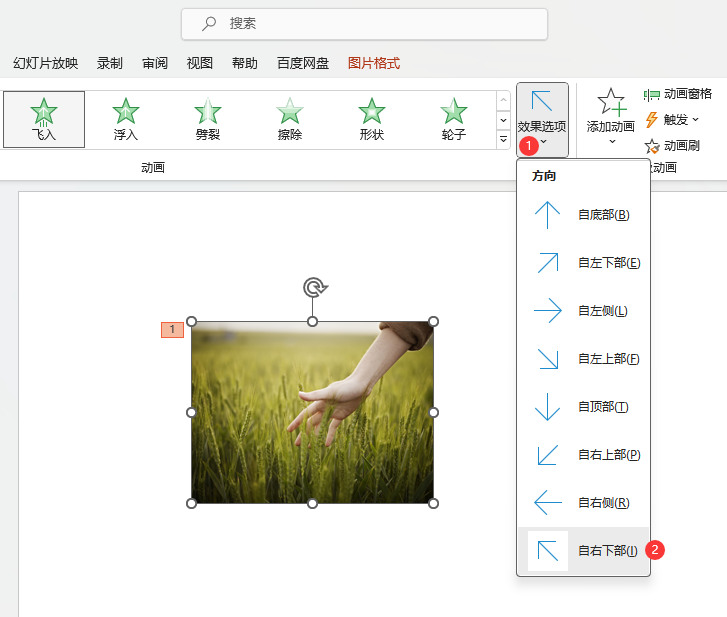Image resolution: width=727 pixels, height=617 pixels.
Task: Click the search magnifier icon
Action: pyautogui.click(x=209, y=23)
